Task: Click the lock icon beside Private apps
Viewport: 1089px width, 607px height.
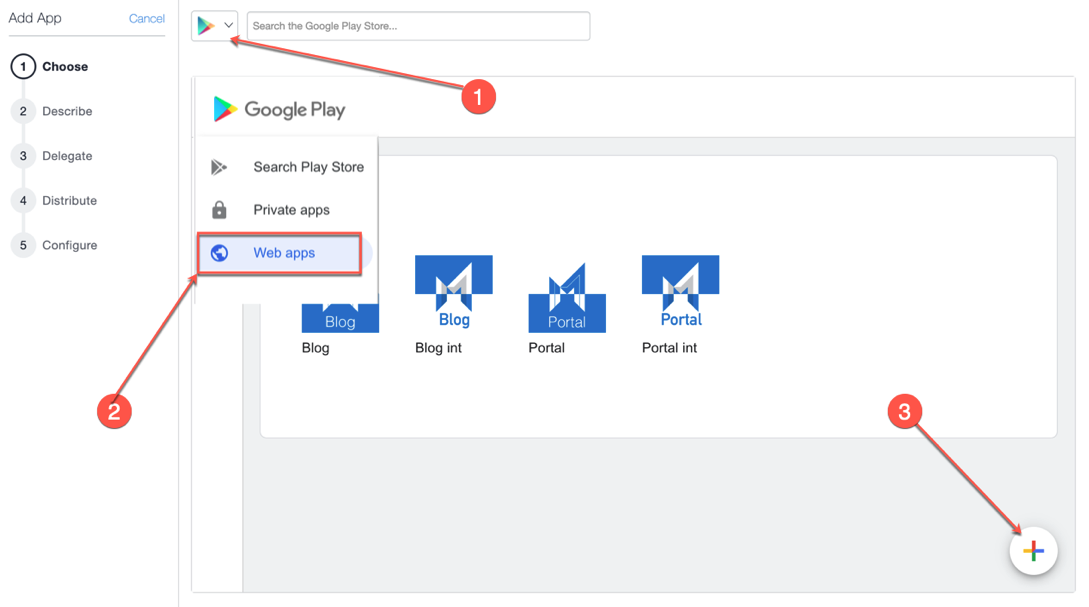Action: coord(219,210)
